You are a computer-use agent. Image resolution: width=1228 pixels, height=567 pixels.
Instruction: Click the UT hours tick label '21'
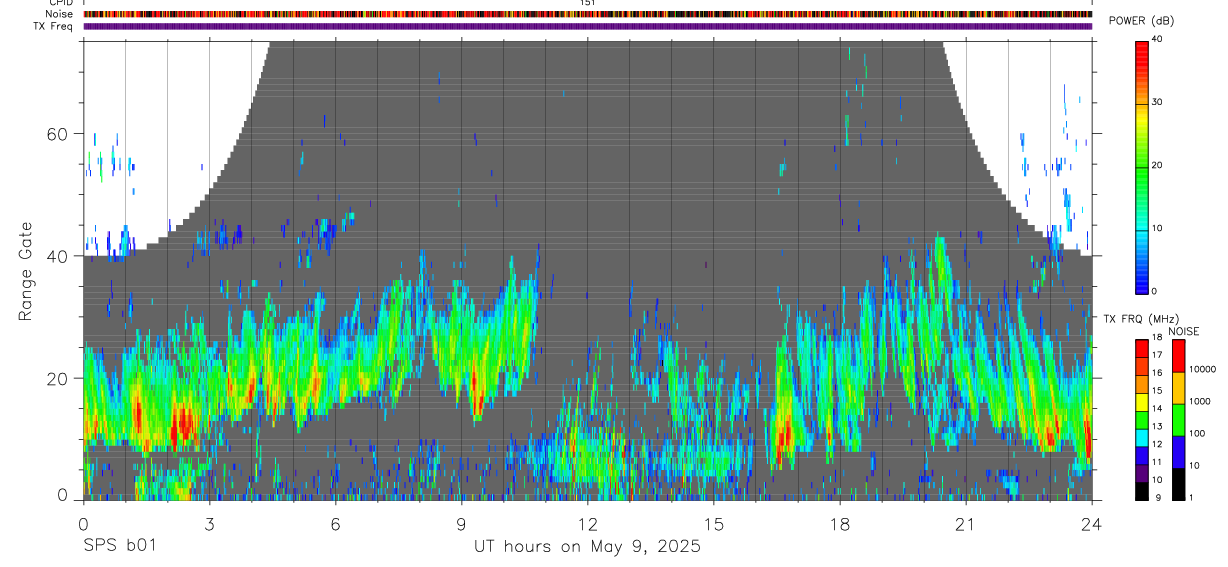point(965,523)
